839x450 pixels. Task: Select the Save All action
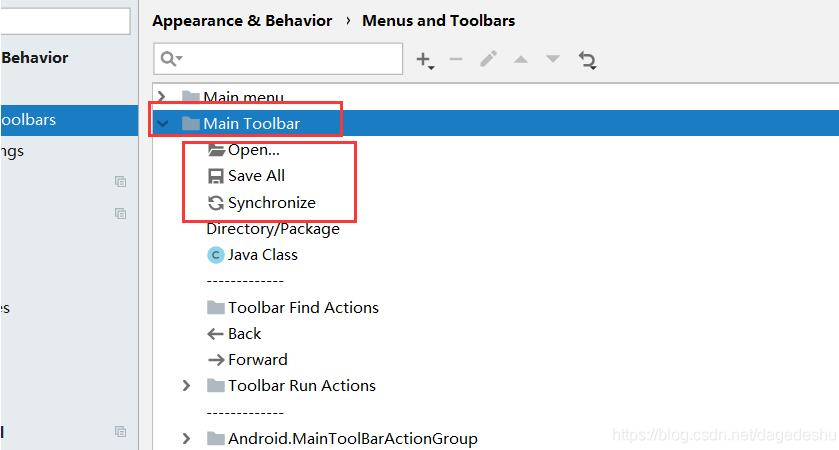[256, 176]
